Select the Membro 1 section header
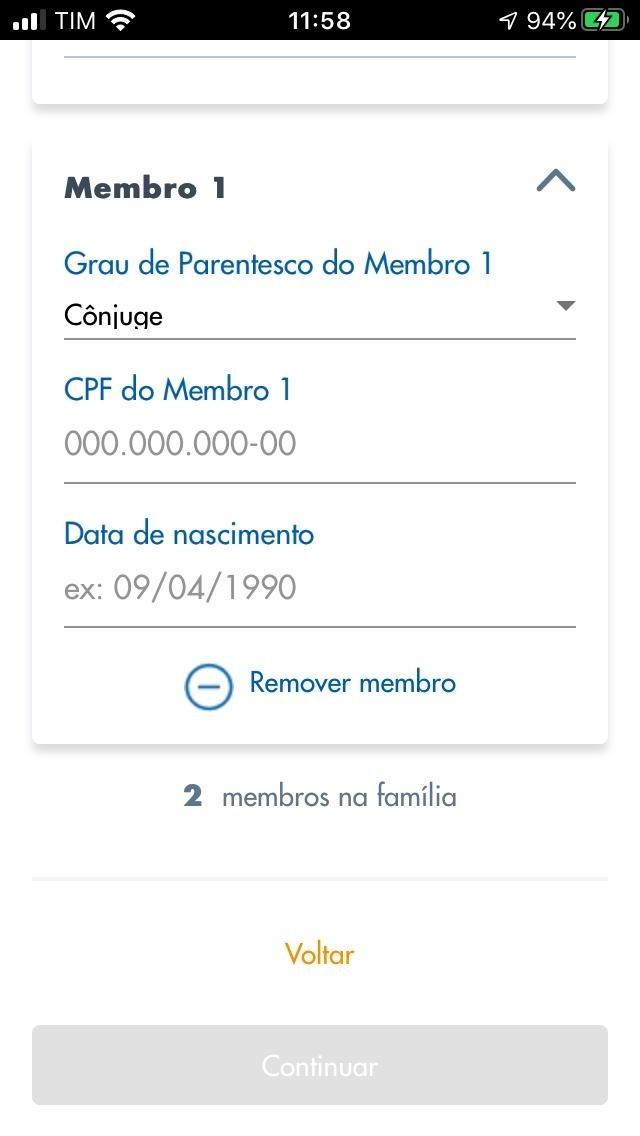The image size is (640, 1136). tap(143, 187)
